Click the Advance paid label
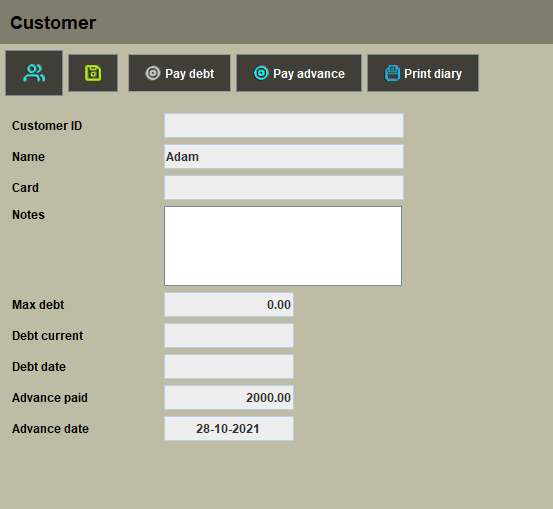The height and width of the screenshot is (509, 553). [x=50, y=398]
